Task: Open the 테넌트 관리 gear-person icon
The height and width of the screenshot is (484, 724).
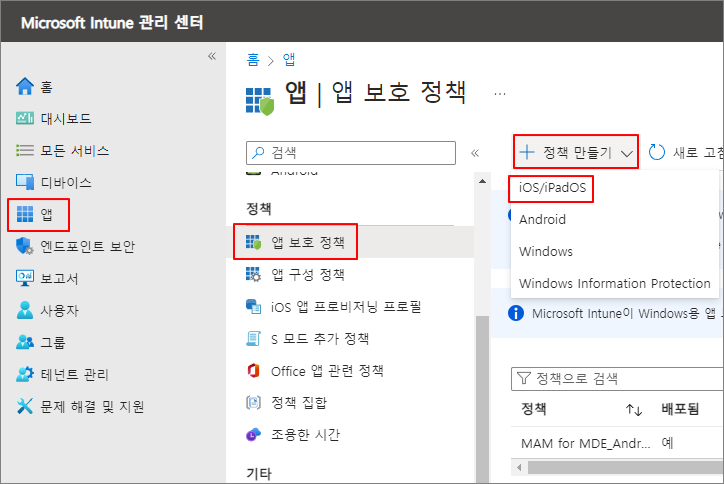Action: 25,374
